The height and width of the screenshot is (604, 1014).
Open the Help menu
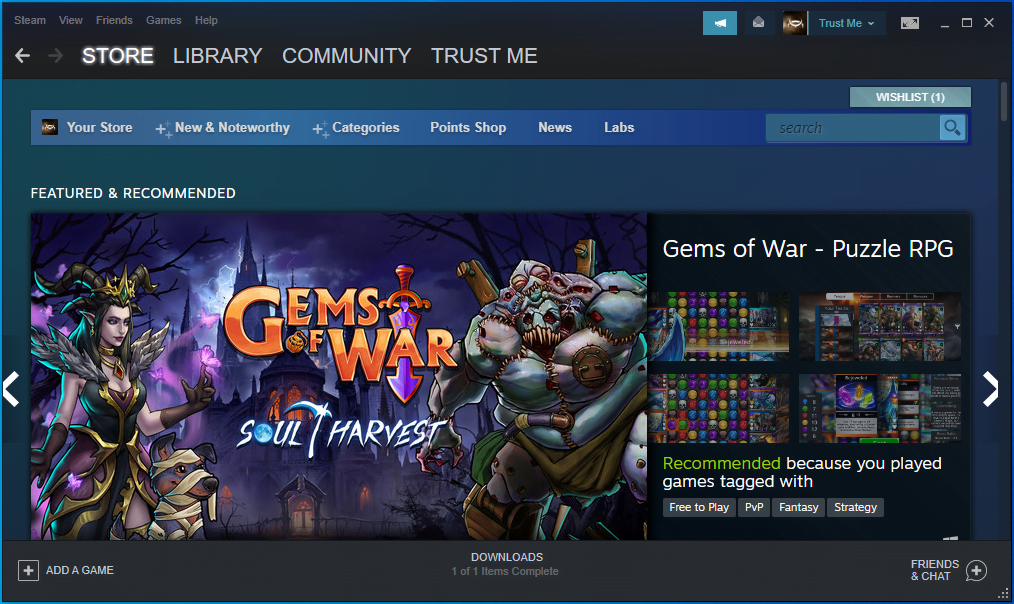click(x=206, y=20)
